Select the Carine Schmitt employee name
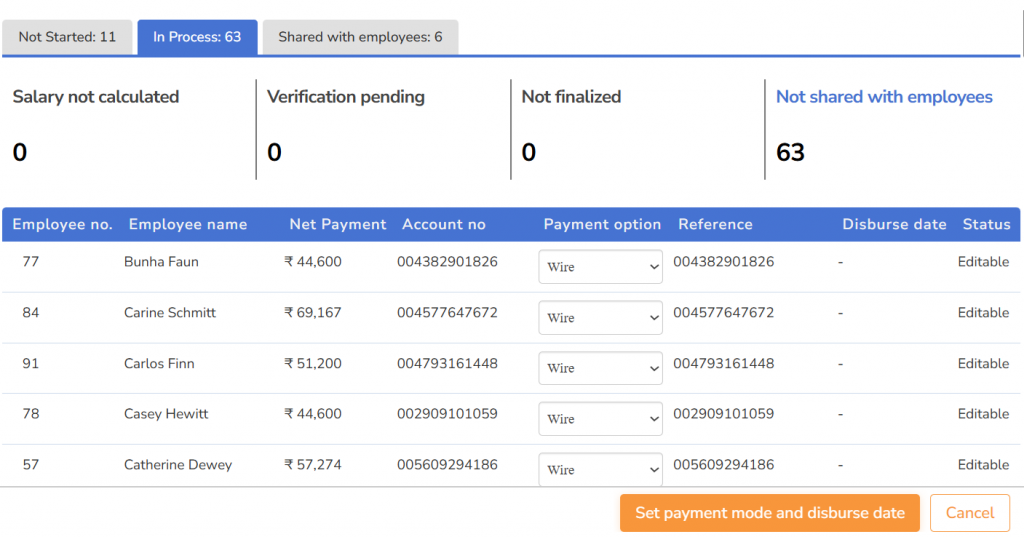This screenshot has width=1024, height=537. pos(170,313)
